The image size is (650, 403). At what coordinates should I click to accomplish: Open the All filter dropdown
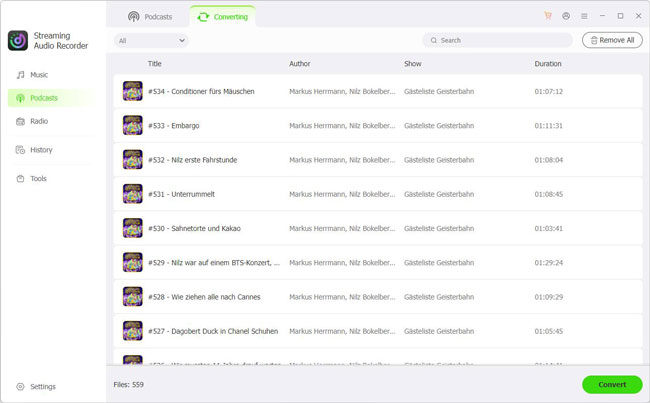151,41
